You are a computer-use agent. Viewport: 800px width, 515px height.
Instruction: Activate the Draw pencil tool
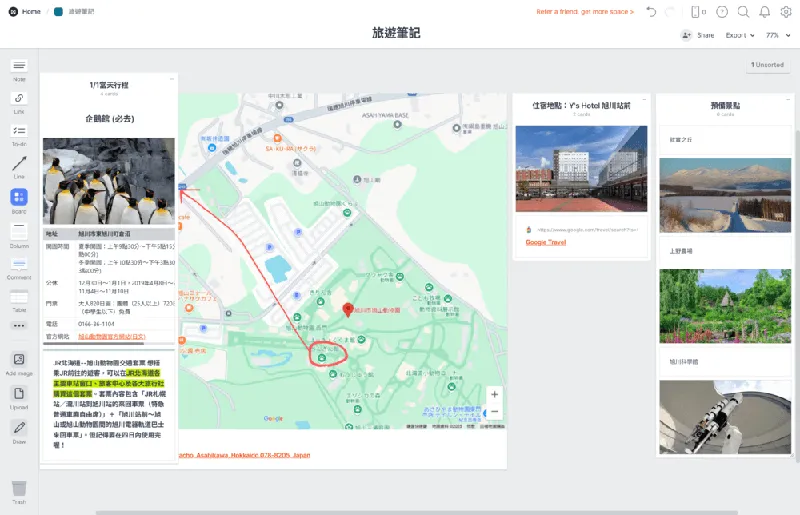click(19, 428)
